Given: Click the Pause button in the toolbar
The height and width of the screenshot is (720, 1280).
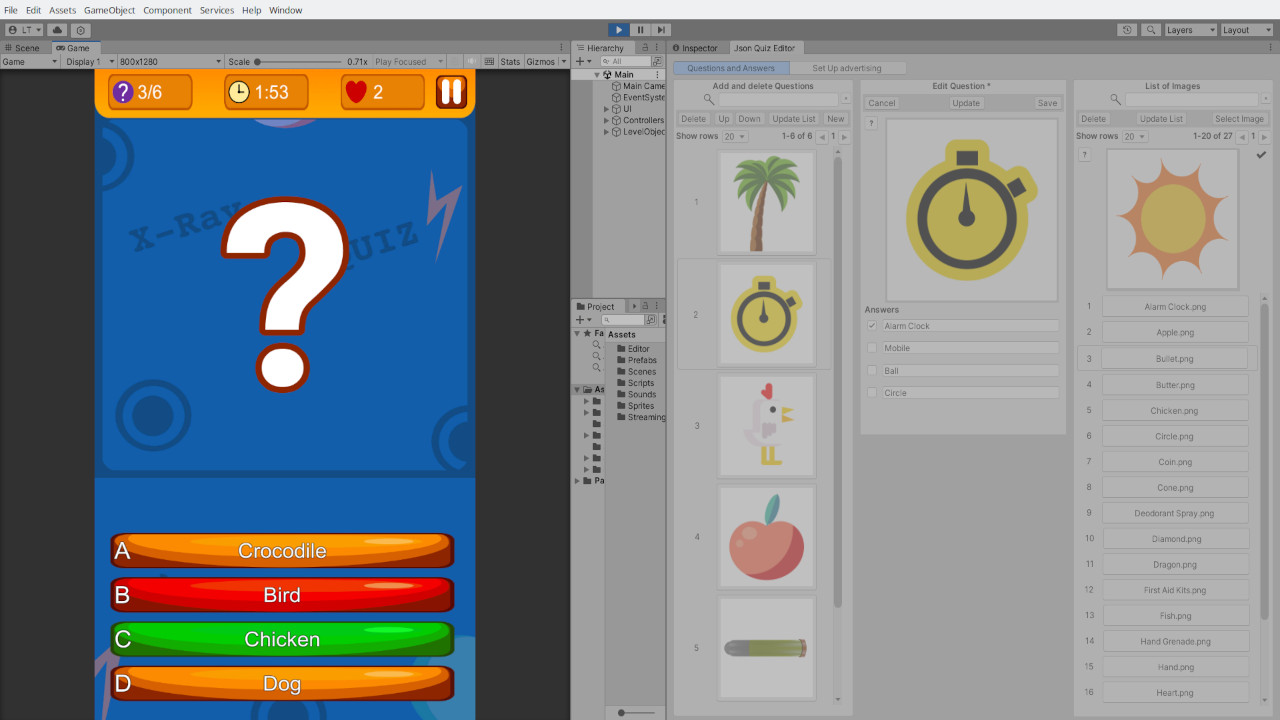Looking at the screenshot, I should pos(640,29).
